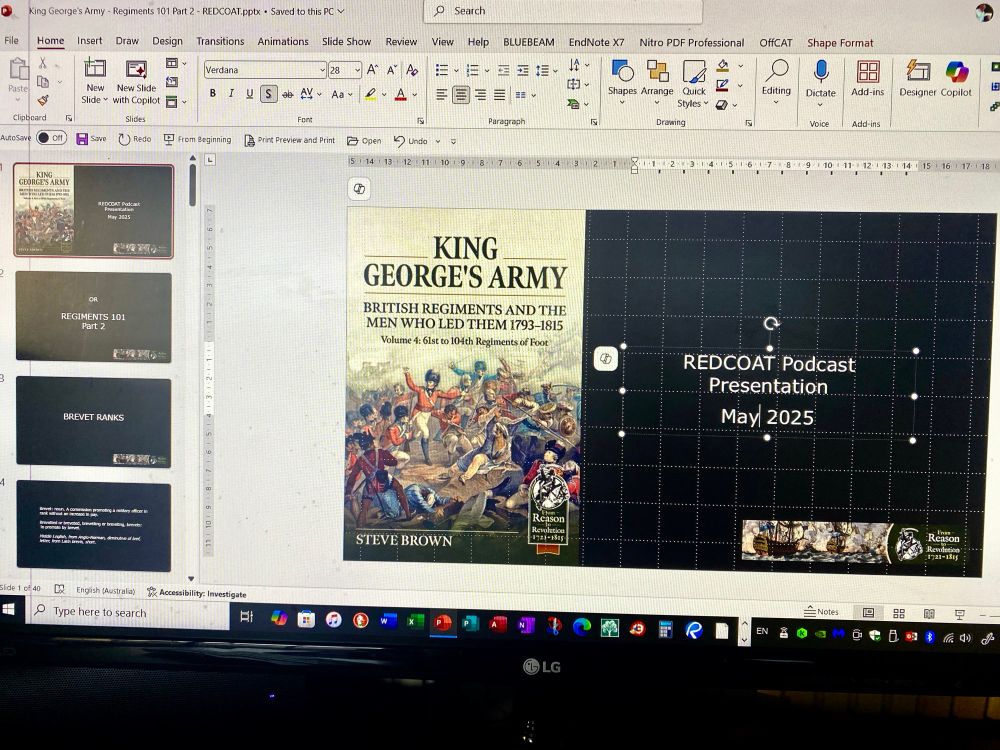Screen dimensions: 1000x750
Task: Open Excel from taskbar
Action: pyautogui.click(x=415, y=621)
